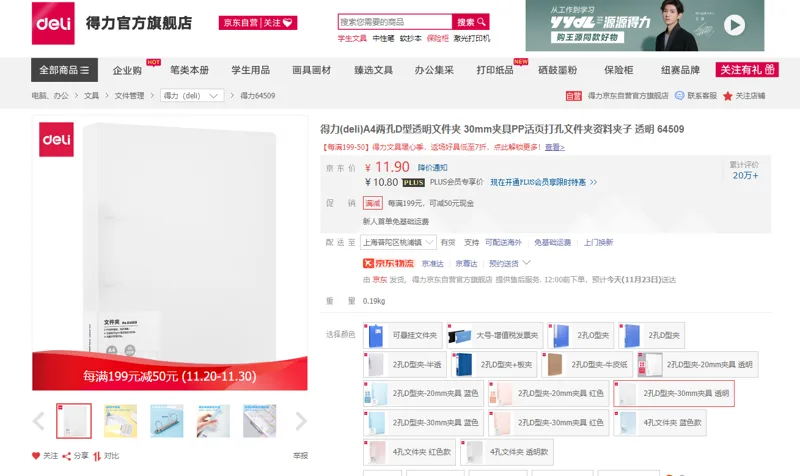Screen dimensions: 800x476
Task: Select the 2孔D型夹-半透 option
Action: click(405, 364)
